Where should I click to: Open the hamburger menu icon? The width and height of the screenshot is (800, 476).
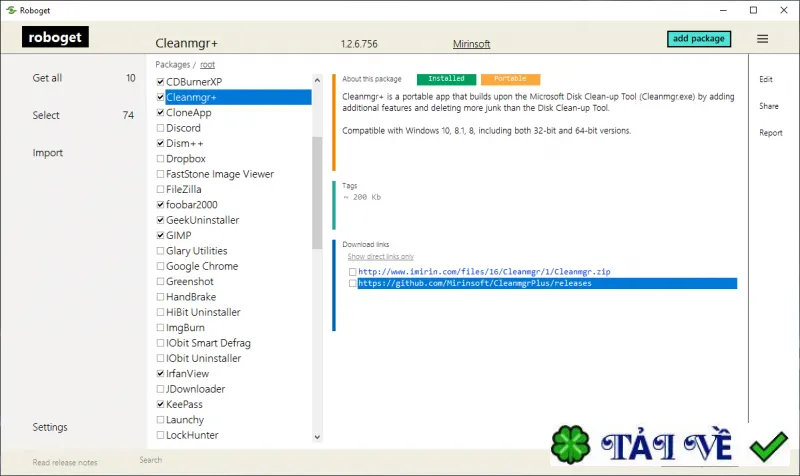pos(762,39)
